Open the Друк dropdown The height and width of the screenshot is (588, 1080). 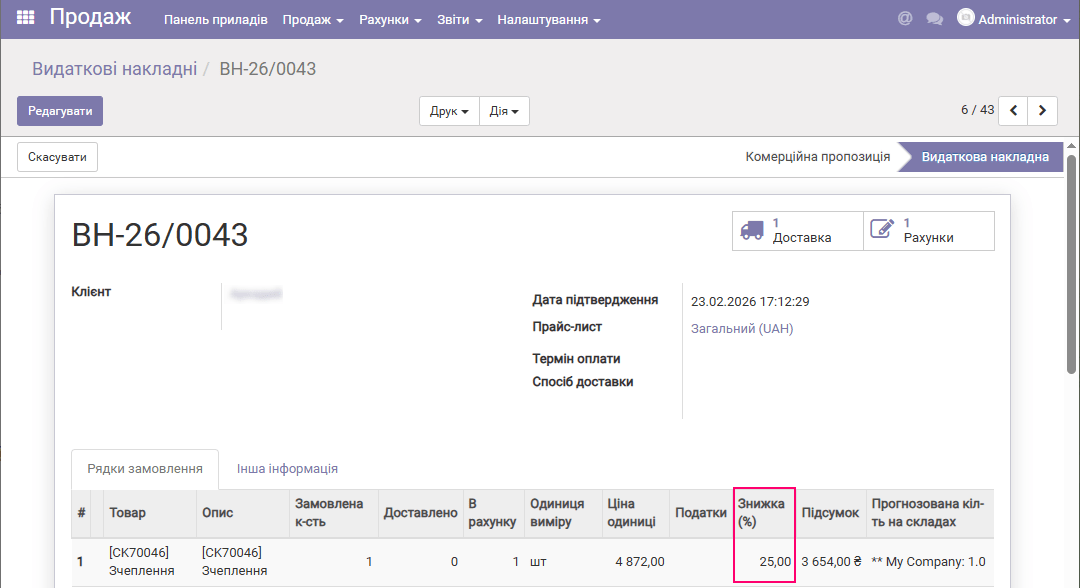click(447, 111)
